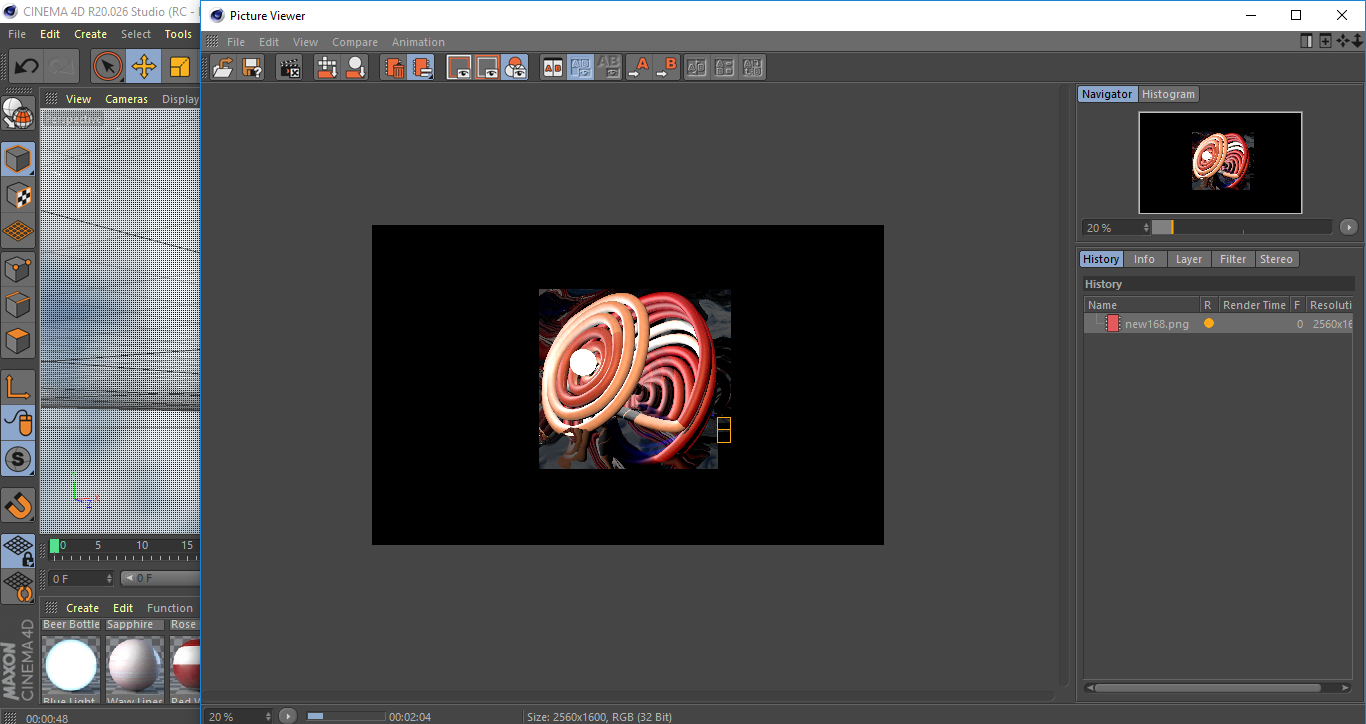
Task: Set image as A in compare
Action: click(x=638, y=67)
